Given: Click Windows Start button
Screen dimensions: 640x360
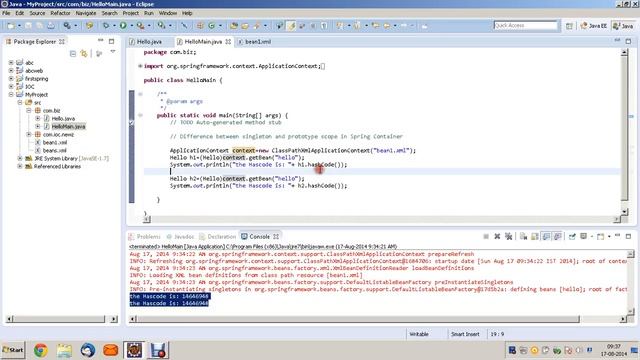Looking at the screenshot, I should point(13,350).
